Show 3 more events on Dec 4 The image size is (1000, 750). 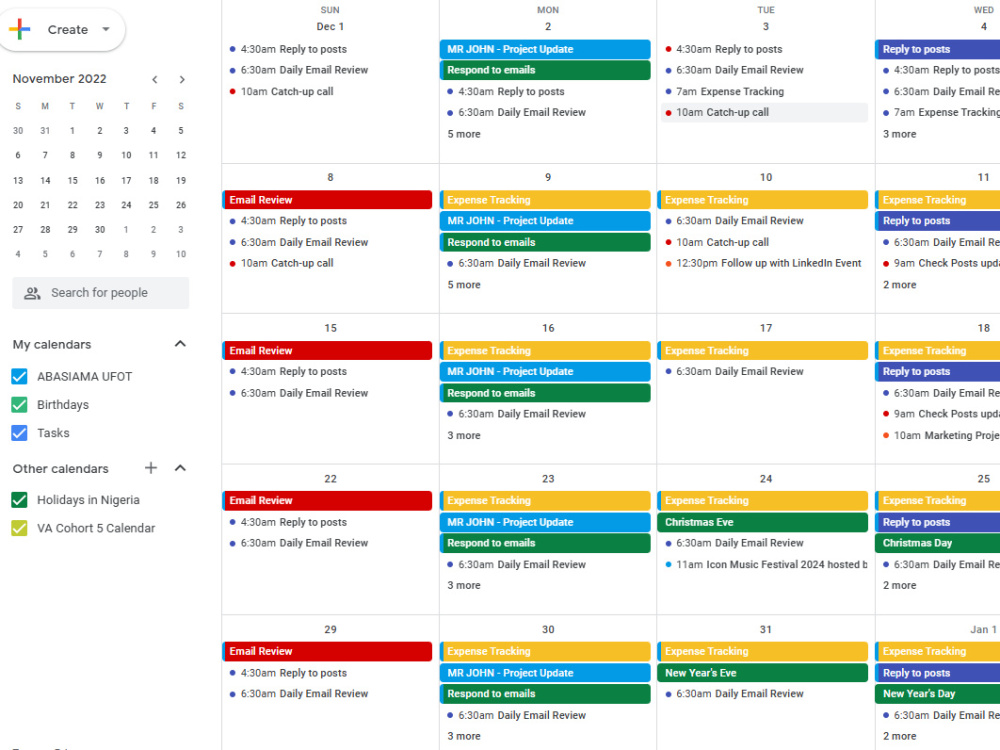click(899, 134)
